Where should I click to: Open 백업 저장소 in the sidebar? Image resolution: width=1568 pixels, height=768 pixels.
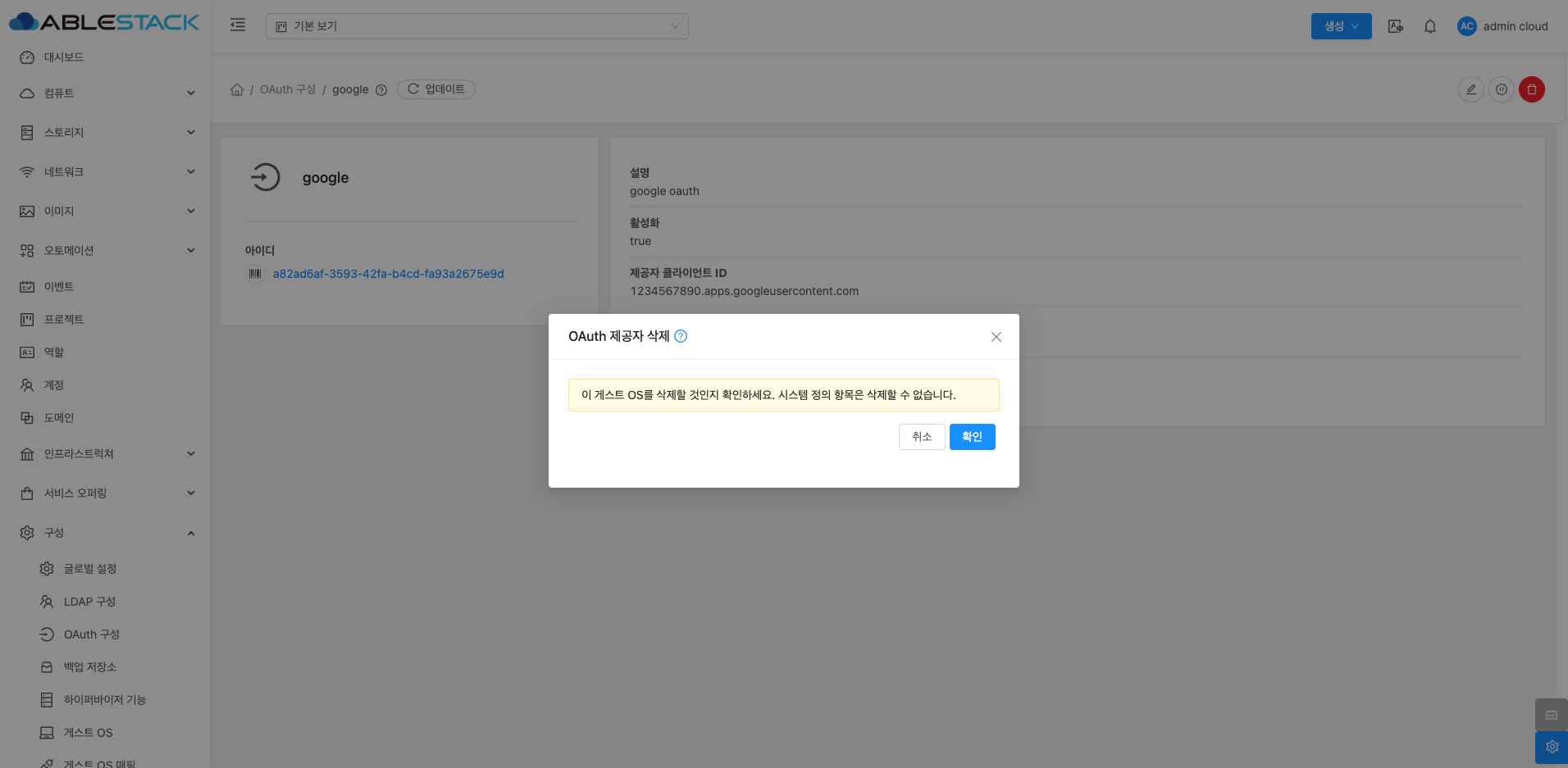click(105, 667)
